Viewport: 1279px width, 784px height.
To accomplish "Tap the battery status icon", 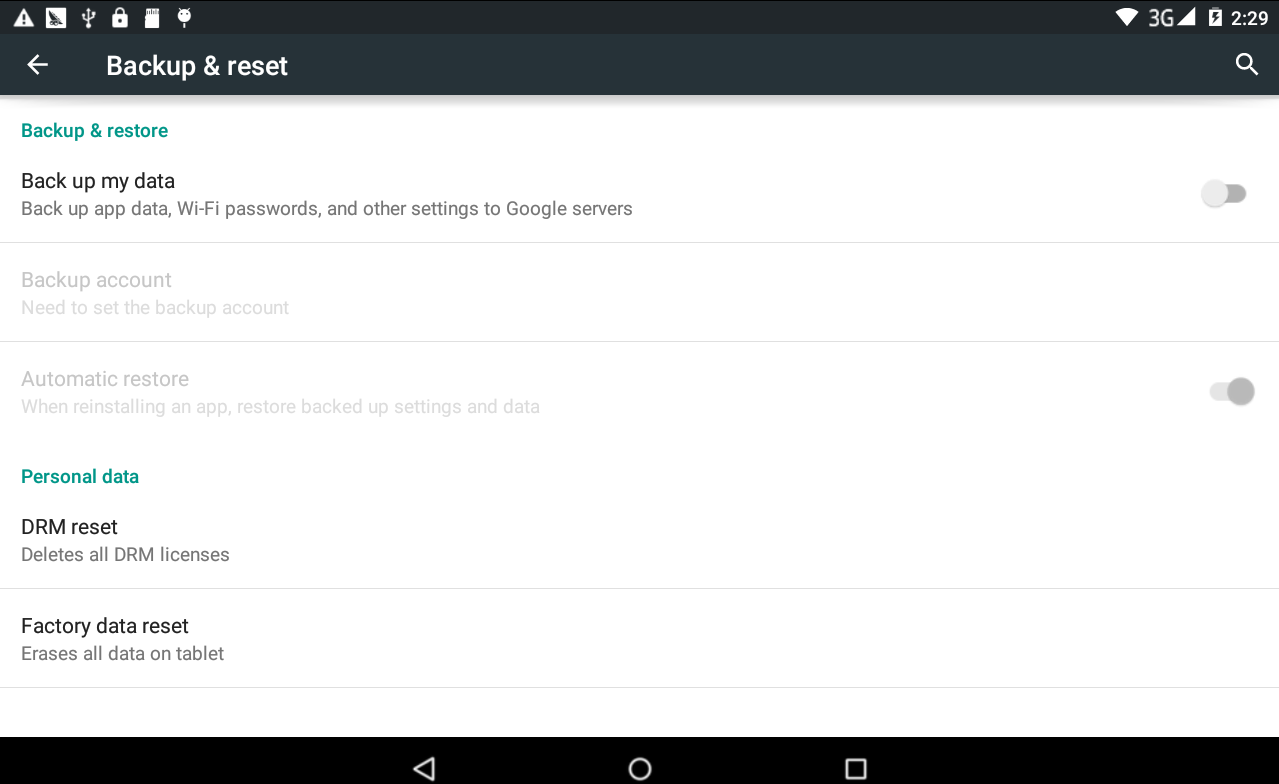I will [x=1215, y=17].
